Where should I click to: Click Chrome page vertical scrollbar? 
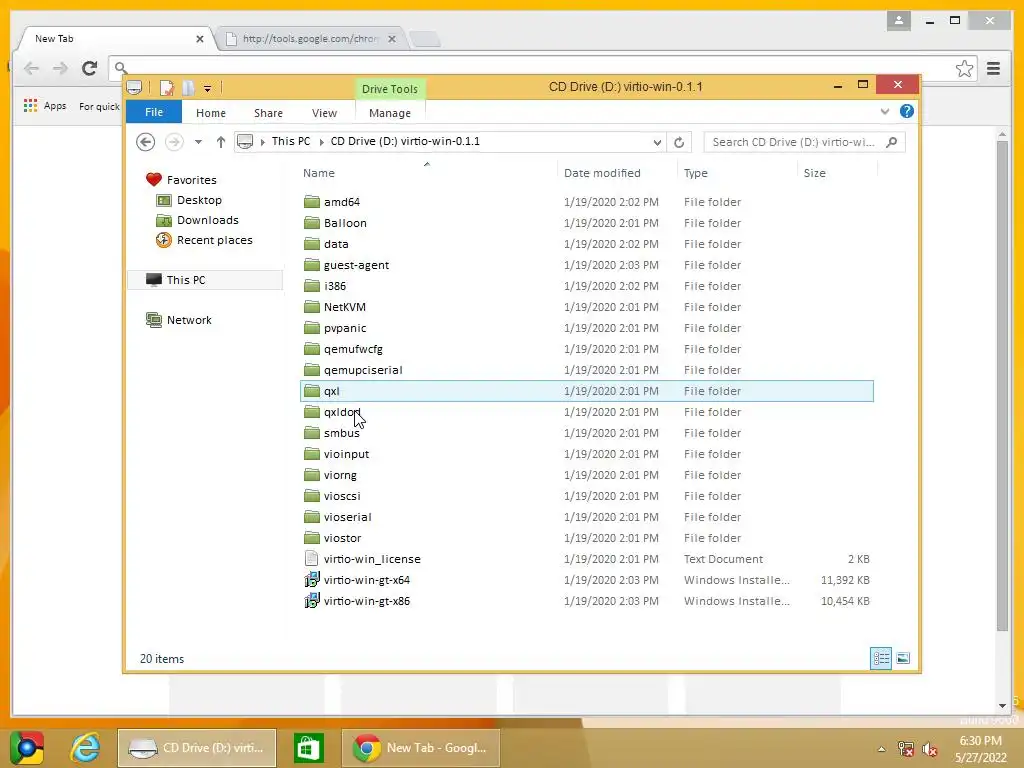pyautogui.click(x=1003, y=385)
